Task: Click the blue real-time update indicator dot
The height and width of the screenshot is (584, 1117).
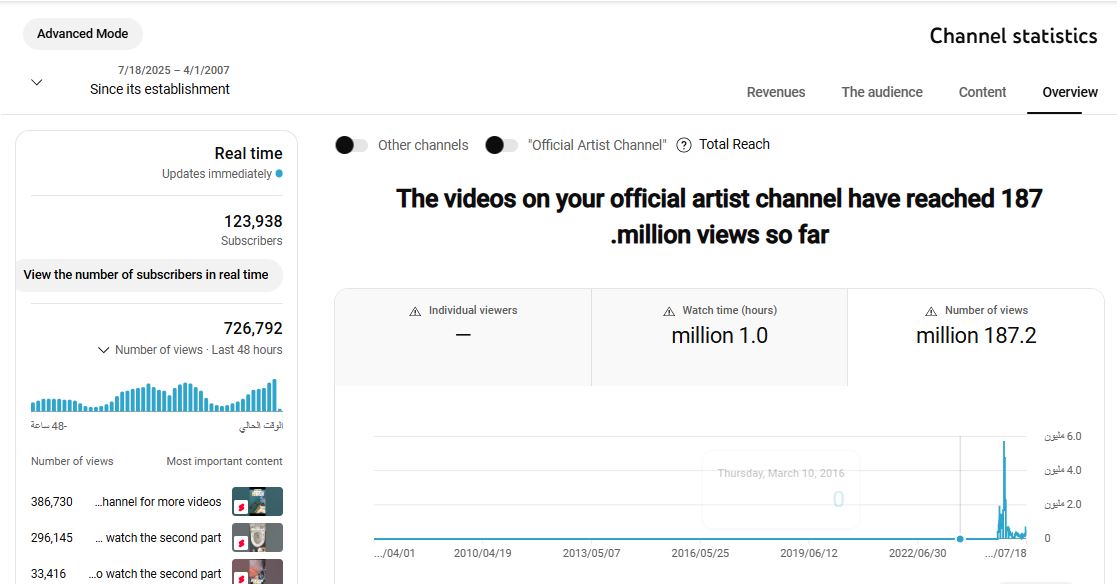Action: point(279,174)
